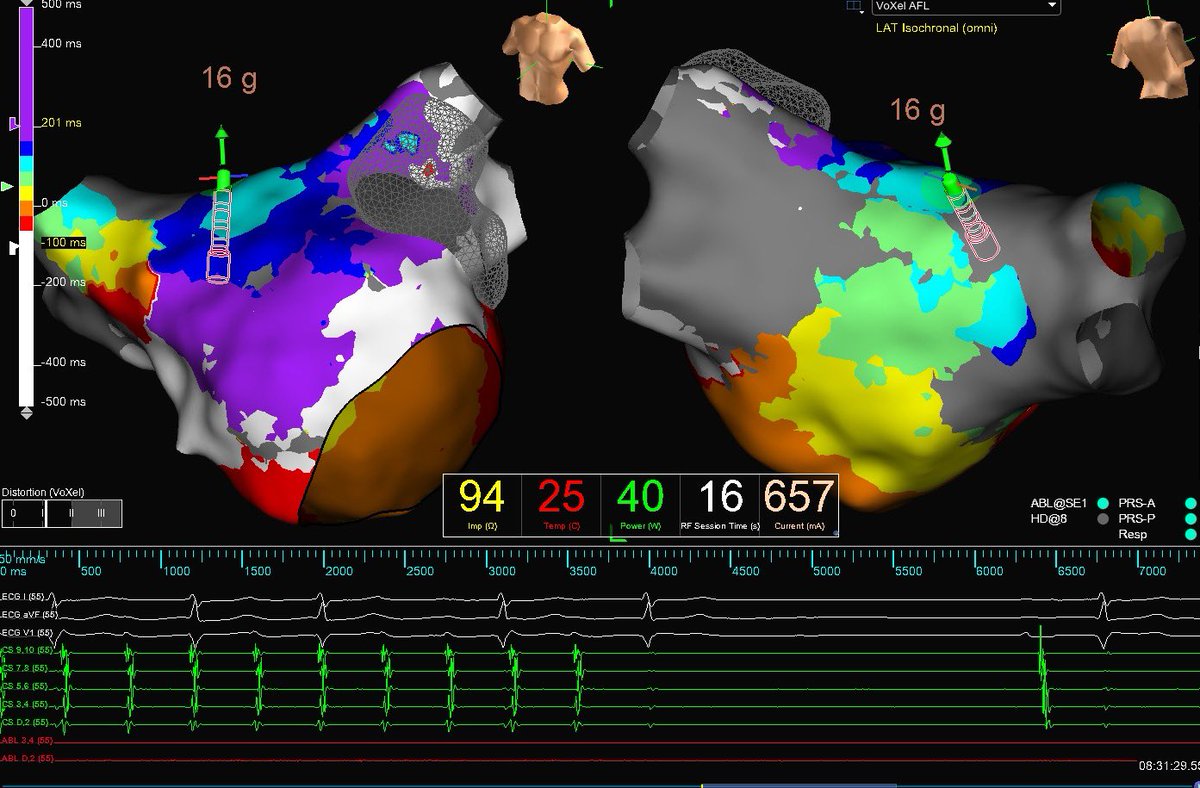Click the back-facing torso orientation icon

click(1151, 56)
